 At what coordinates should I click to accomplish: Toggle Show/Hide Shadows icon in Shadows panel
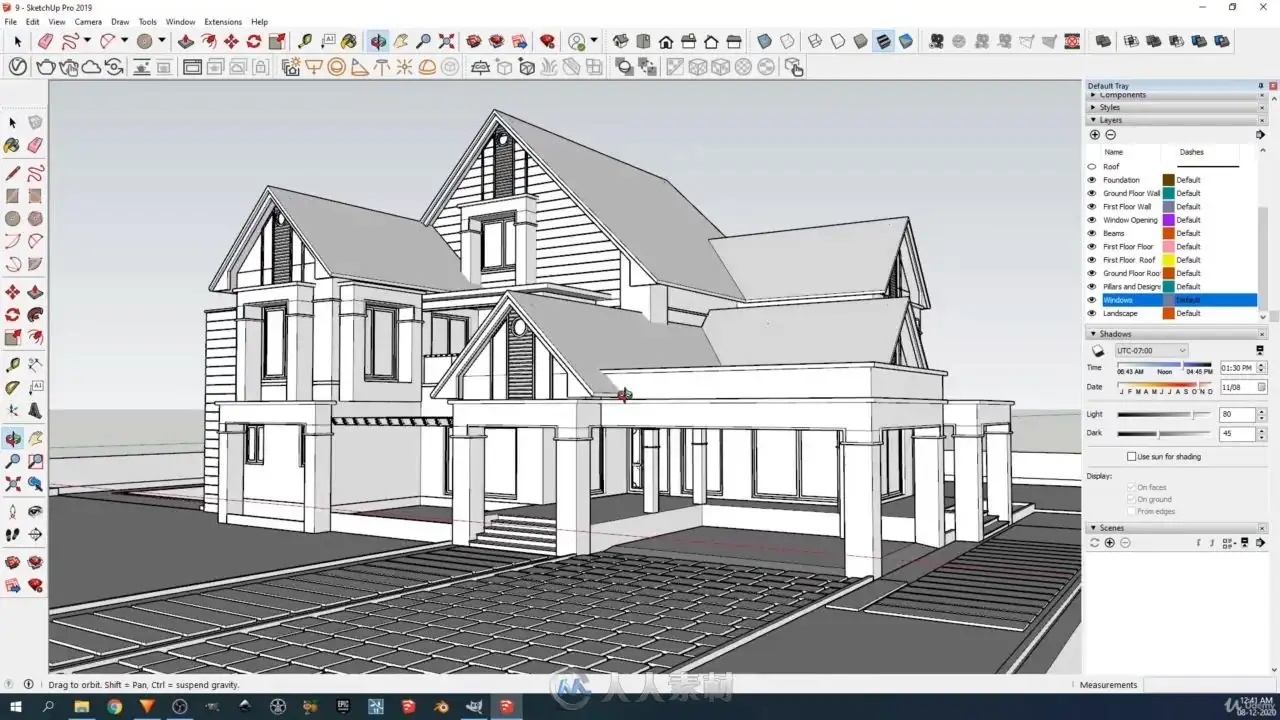pos(1098,350)
